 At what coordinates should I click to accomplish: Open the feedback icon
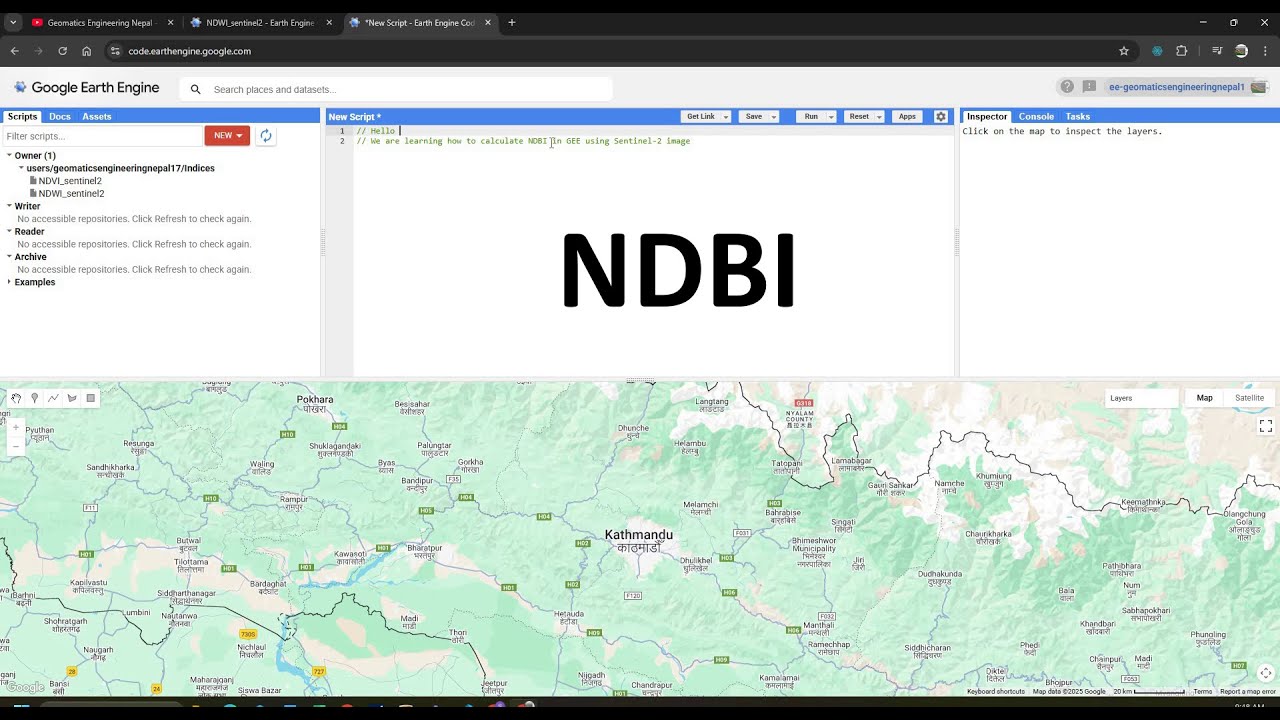pos(1089,87)
